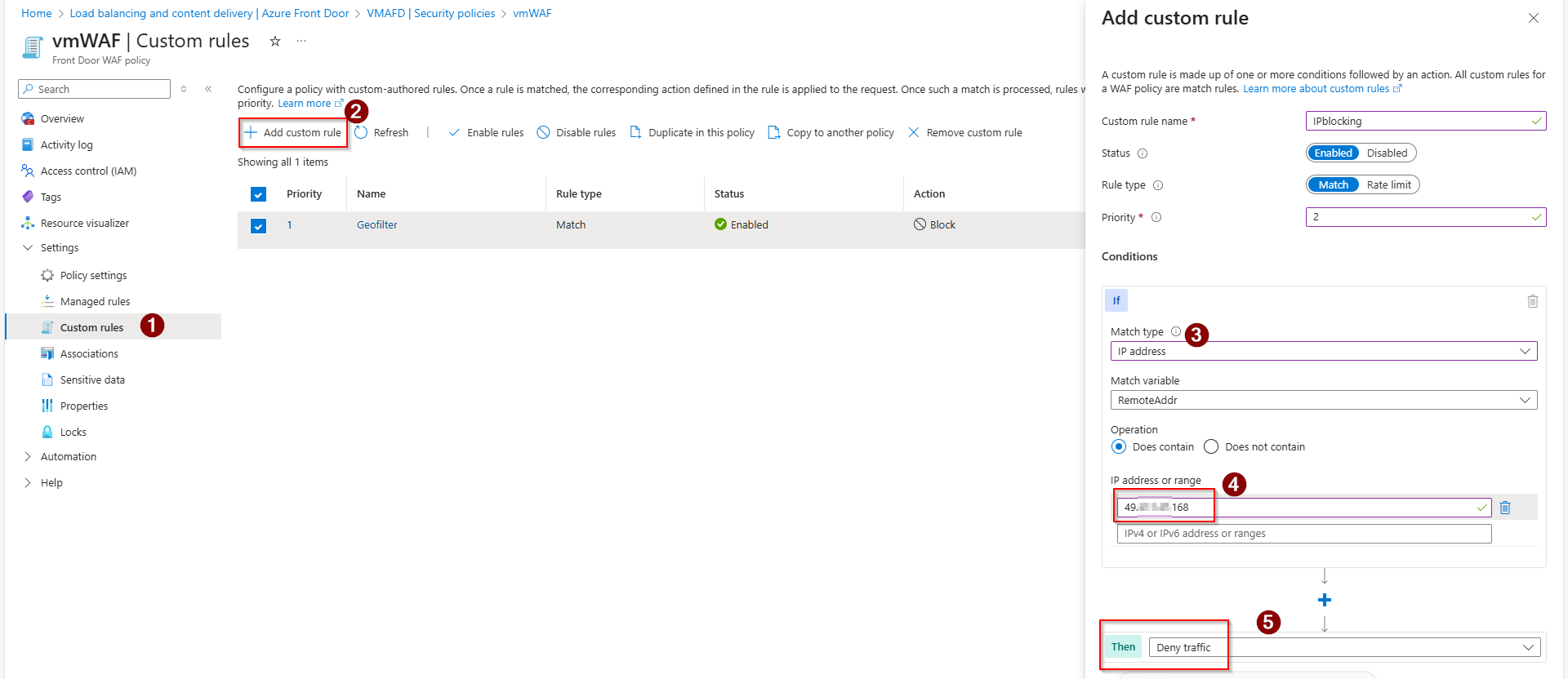Open Learn more about custom rules
Viewport: 1568px width, 679px height.
(x=1322, y=89)
